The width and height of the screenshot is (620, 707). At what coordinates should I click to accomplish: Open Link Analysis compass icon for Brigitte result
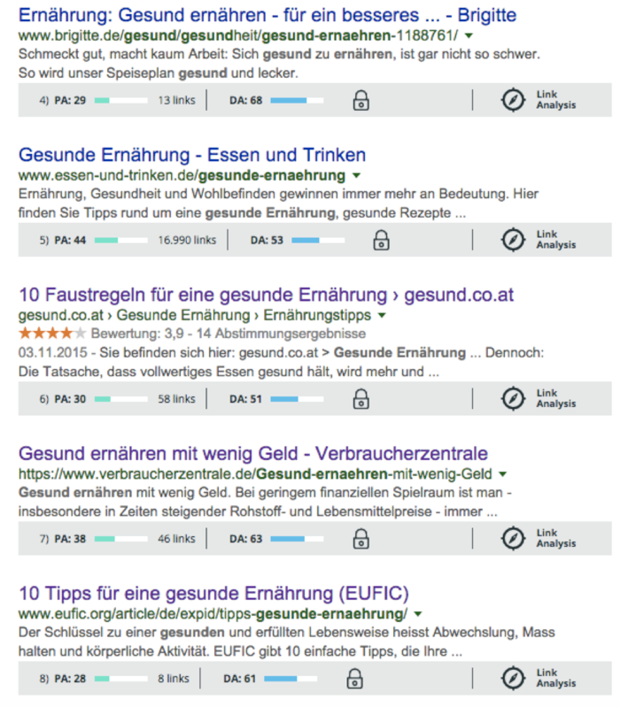(513, 100)
